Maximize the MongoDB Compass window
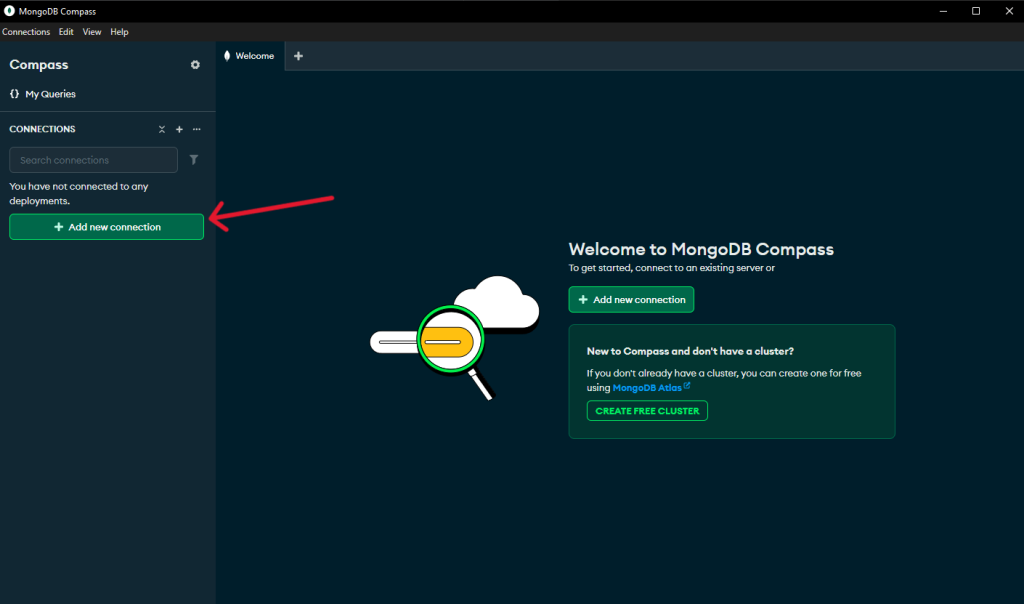Image resolution: width=1024 pixels, height=604 pixels. click(976, 11)
